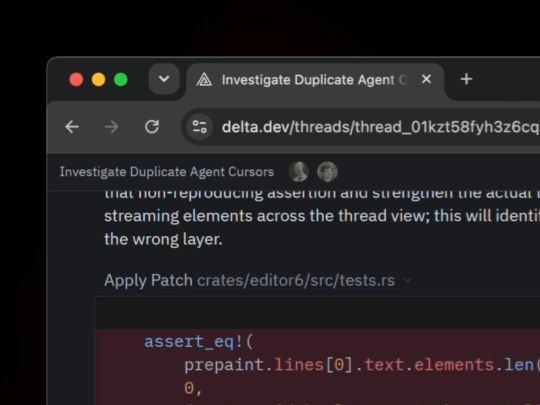Open site information icon in address bar

point(199,127)
